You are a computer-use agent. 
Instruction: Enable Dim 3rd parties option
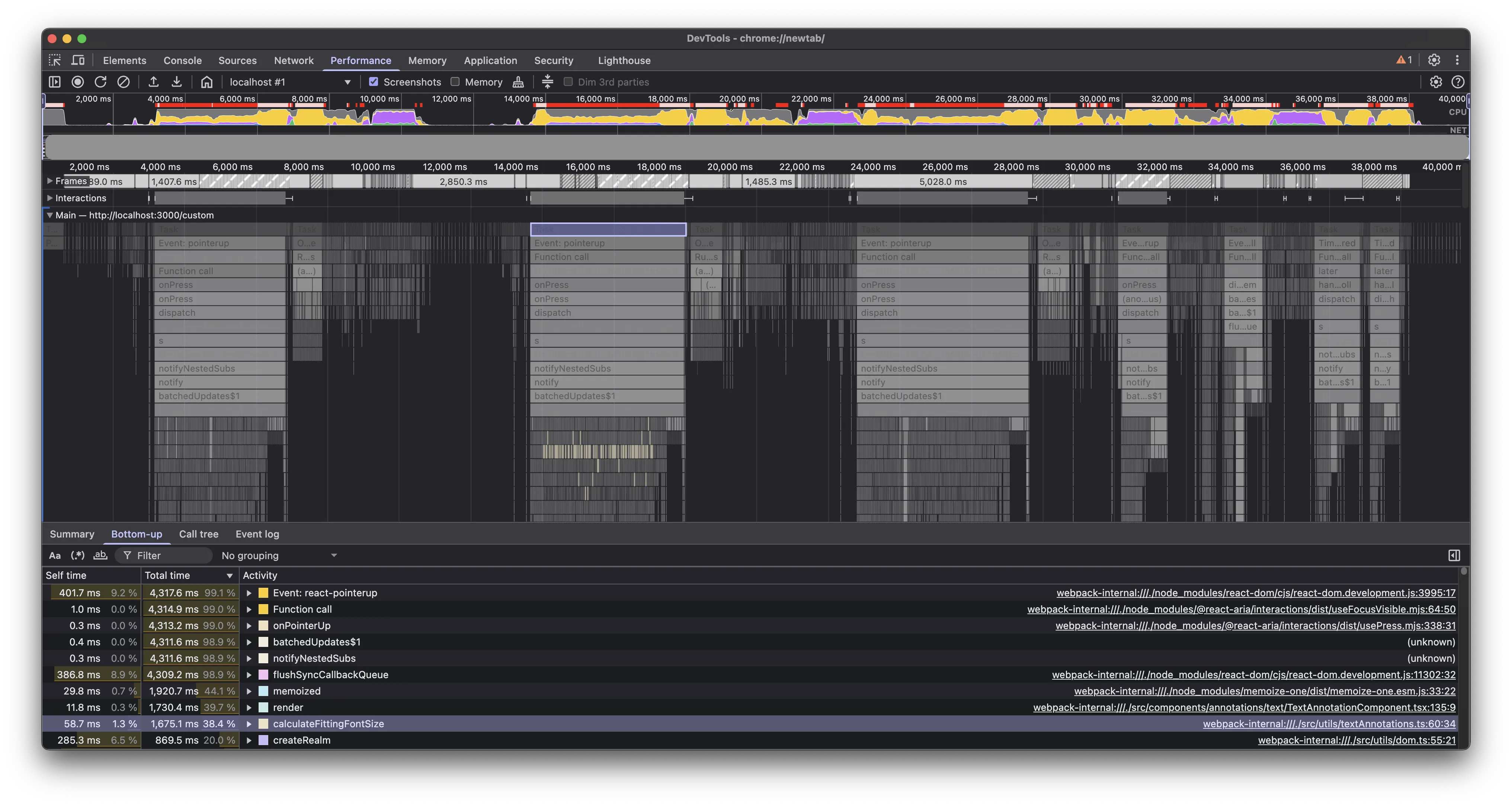[x=568, y=81]
